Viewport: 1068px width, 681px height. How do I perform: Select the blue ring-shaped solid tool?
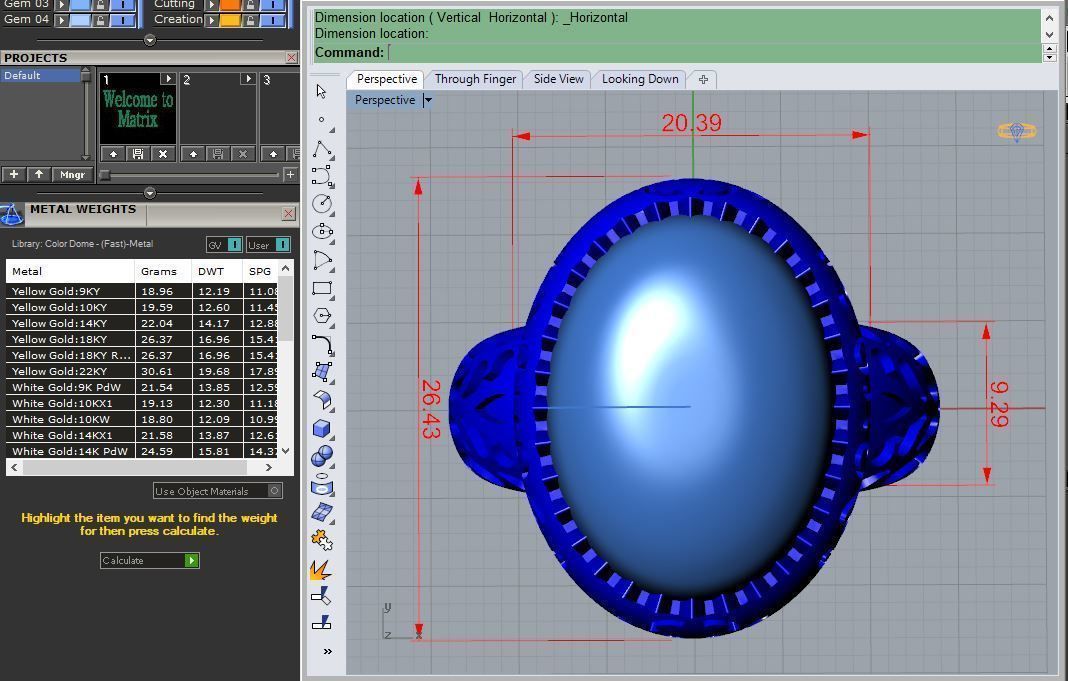point(322,485)
